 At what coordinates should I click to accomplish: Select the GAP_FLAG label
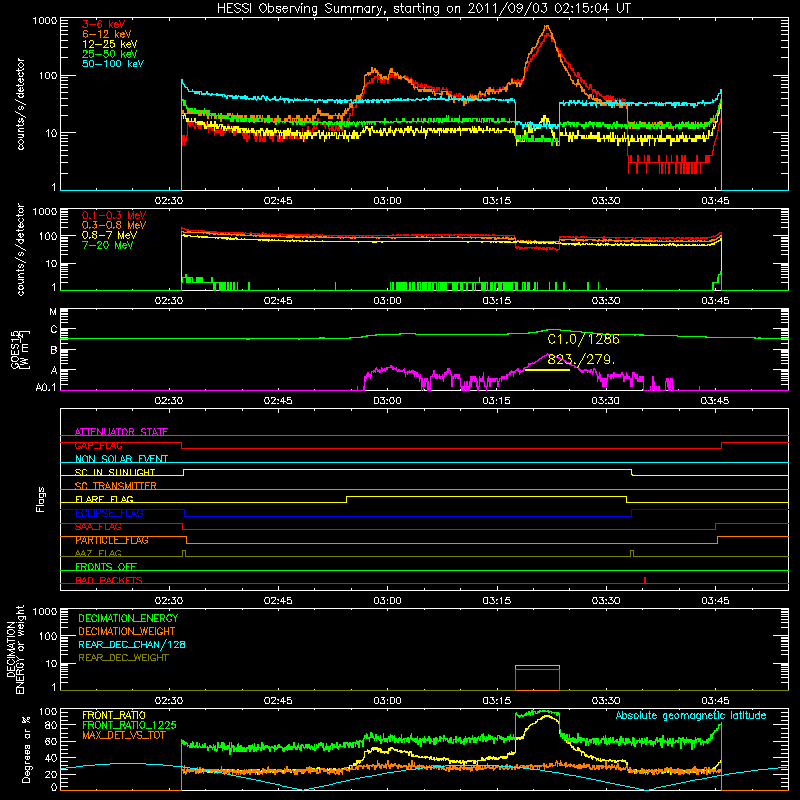98,445
